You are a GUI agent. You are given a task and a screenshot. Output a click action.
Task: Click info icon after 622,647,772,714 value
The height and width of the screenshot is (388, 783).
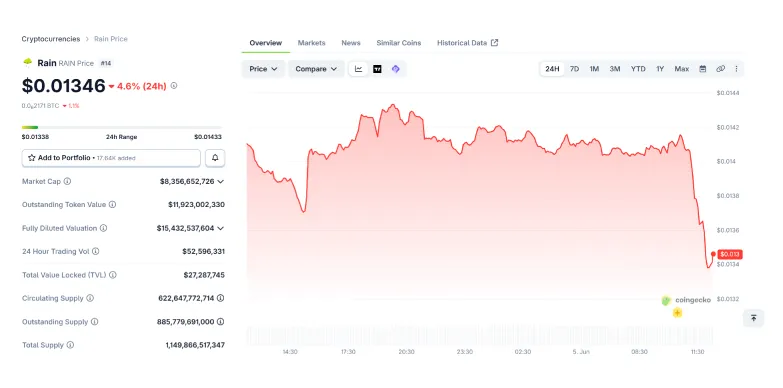click(x=220, y=298)
